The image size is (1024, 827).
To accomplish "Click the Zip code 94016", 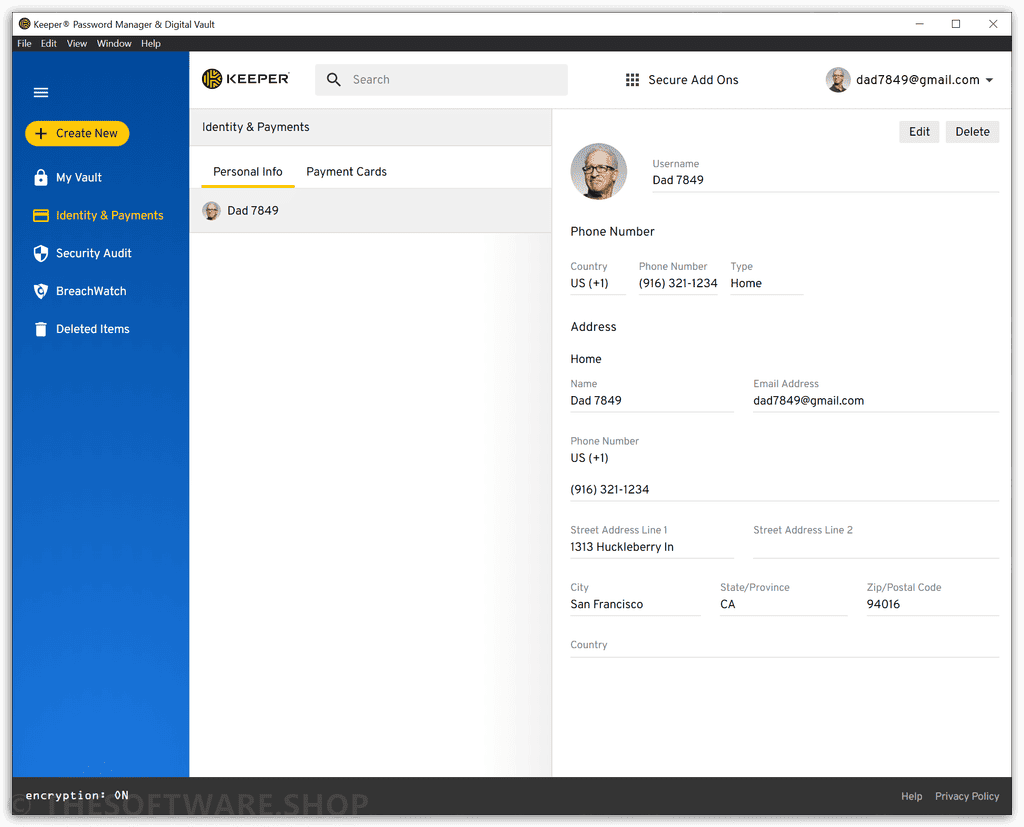I will tap(883, 605).
